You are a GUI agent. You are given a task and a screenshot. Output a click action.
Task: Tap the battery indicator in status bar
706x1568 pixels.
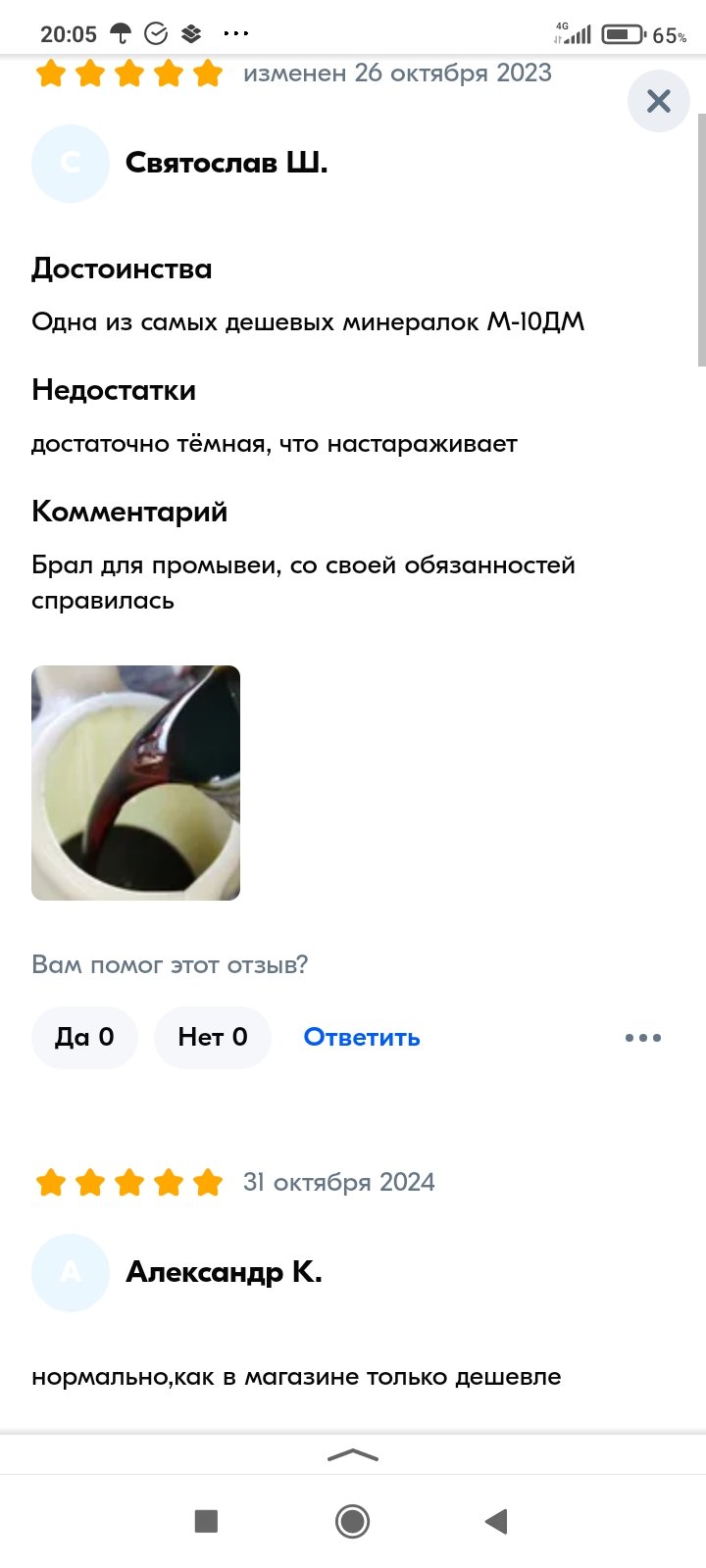click(624, 34)
